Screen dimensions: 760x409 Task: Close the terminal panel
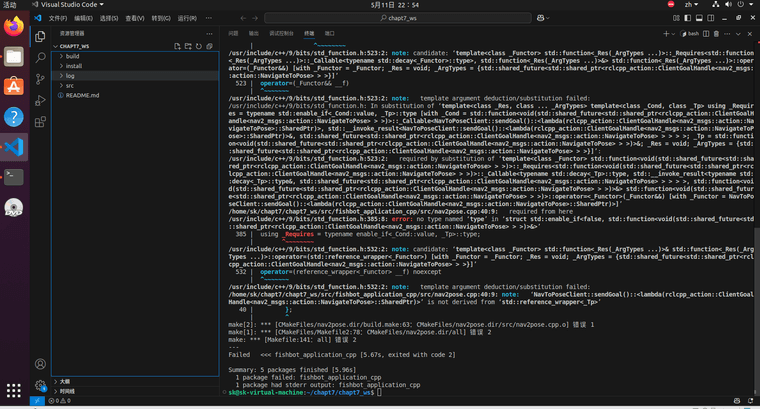pyautogui.click(x=749, y=34)
